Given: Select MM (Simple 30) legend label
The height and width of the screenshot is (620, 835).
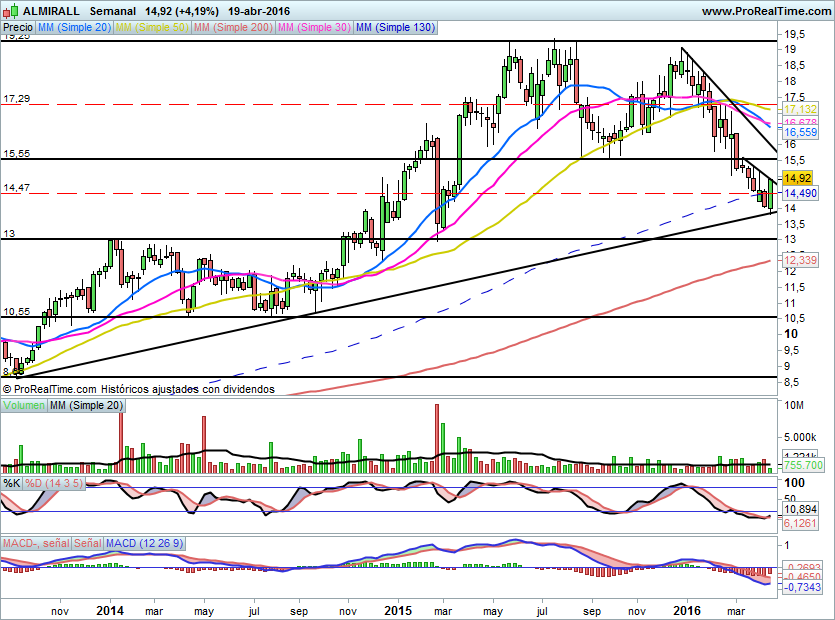Looking at the screenshot, I should [x=314, y=27].
